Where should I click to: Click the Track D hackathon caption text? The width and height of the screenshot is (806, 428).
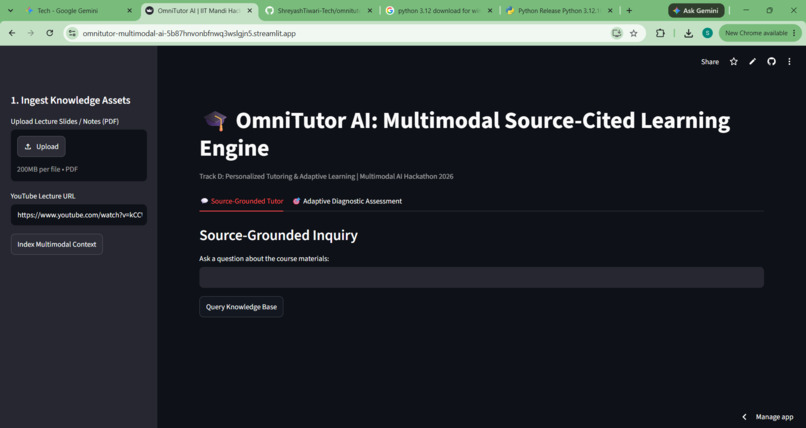point(326,176)
